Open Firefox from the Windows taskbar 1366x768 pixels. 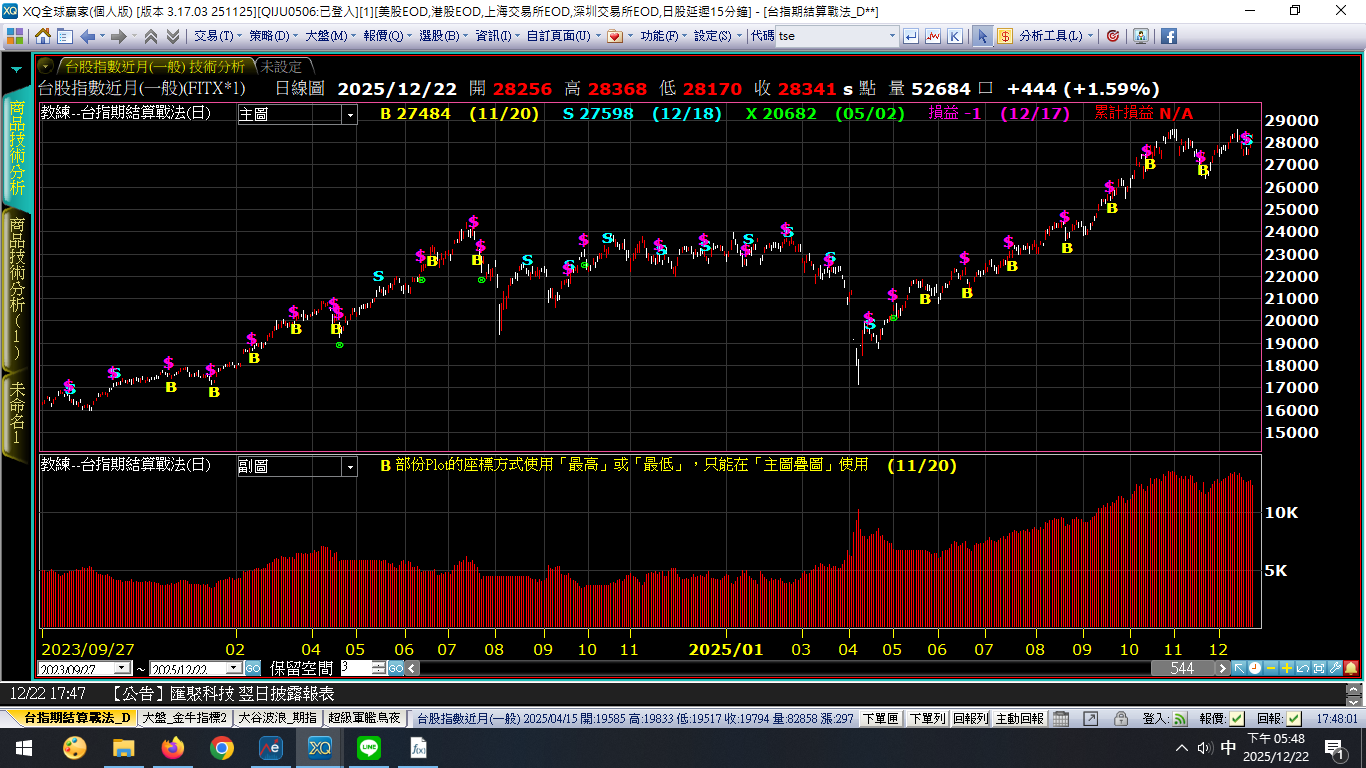tap(172, 748)
